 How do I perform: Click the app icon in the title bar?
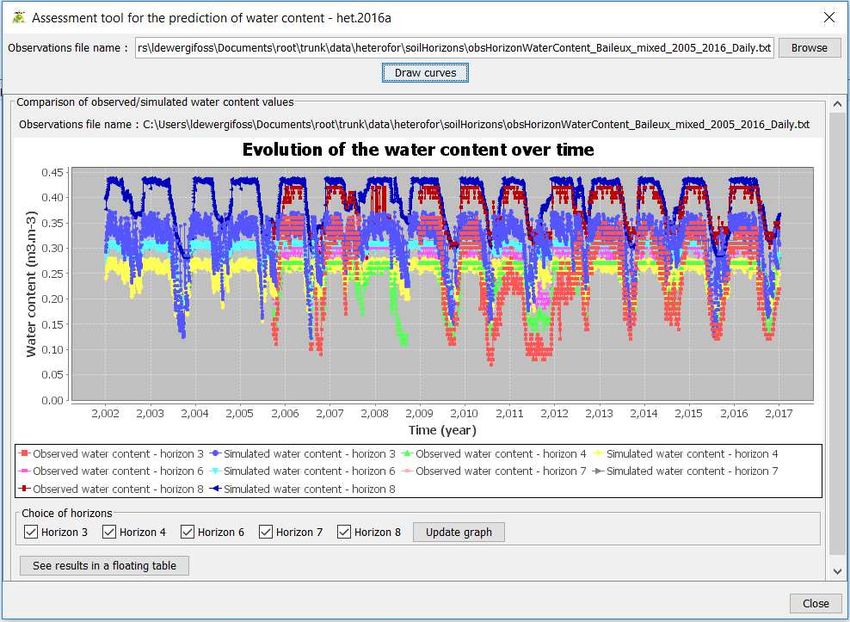tap(18, 17)
